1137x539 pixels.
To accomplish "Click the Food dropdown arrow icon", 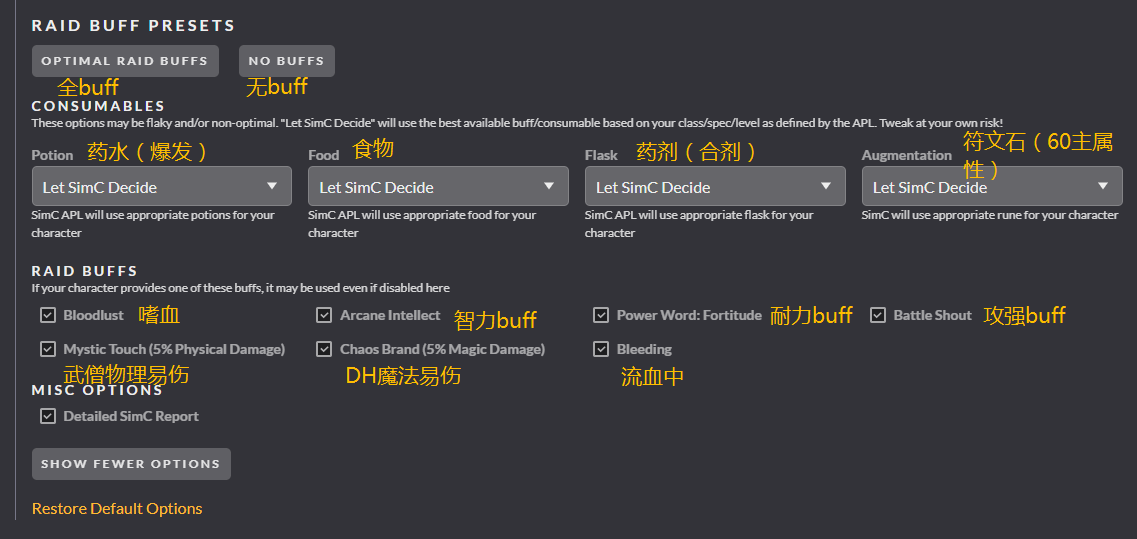I will coord(549,186).
